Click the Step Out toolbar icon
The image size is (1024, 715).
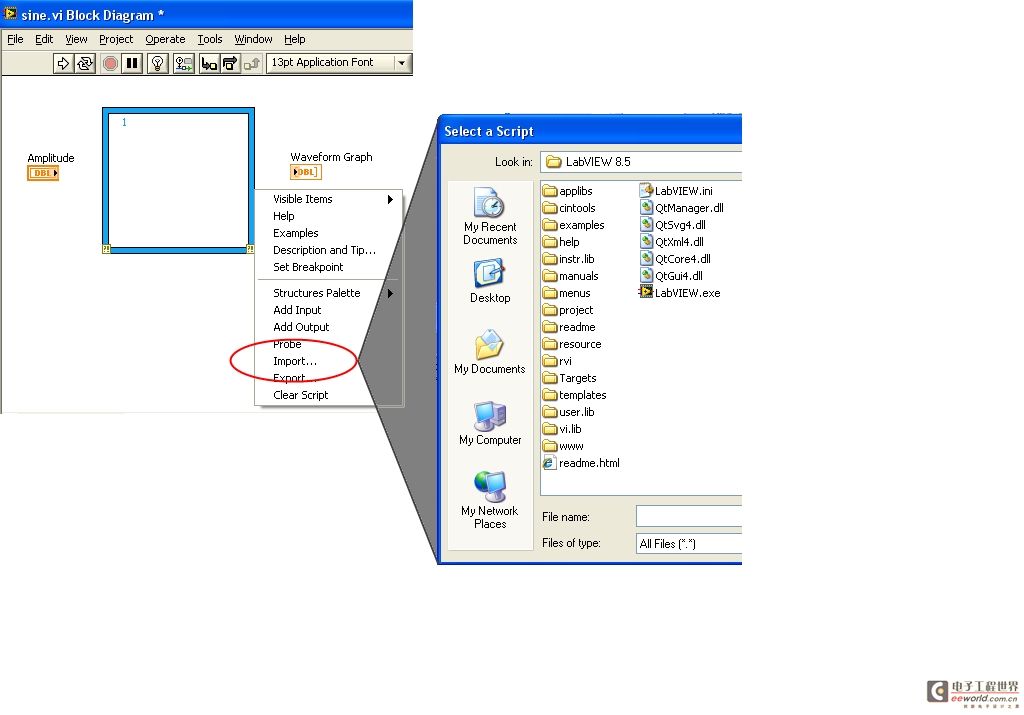tap(251, 63)
